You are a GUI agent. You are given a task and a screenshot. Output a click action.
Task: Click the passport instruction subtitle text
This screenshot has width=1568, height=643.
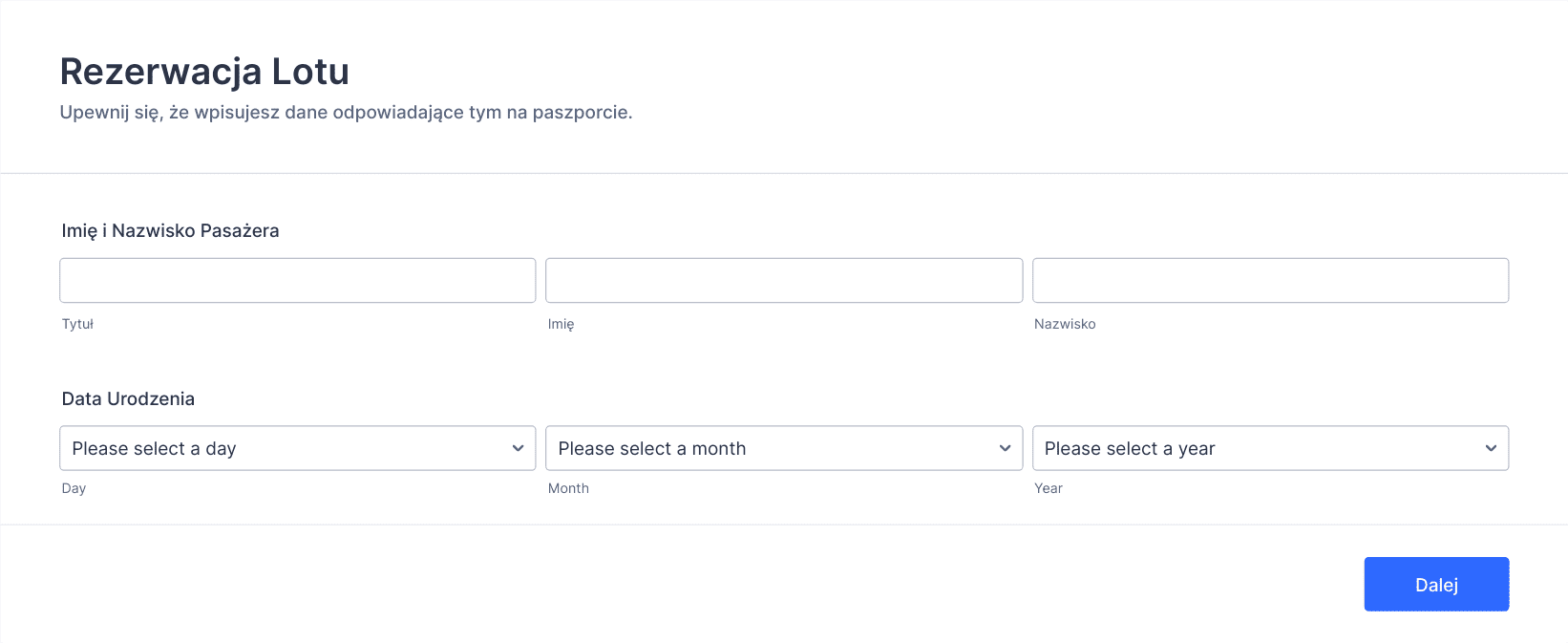click(x=346, y=112)
